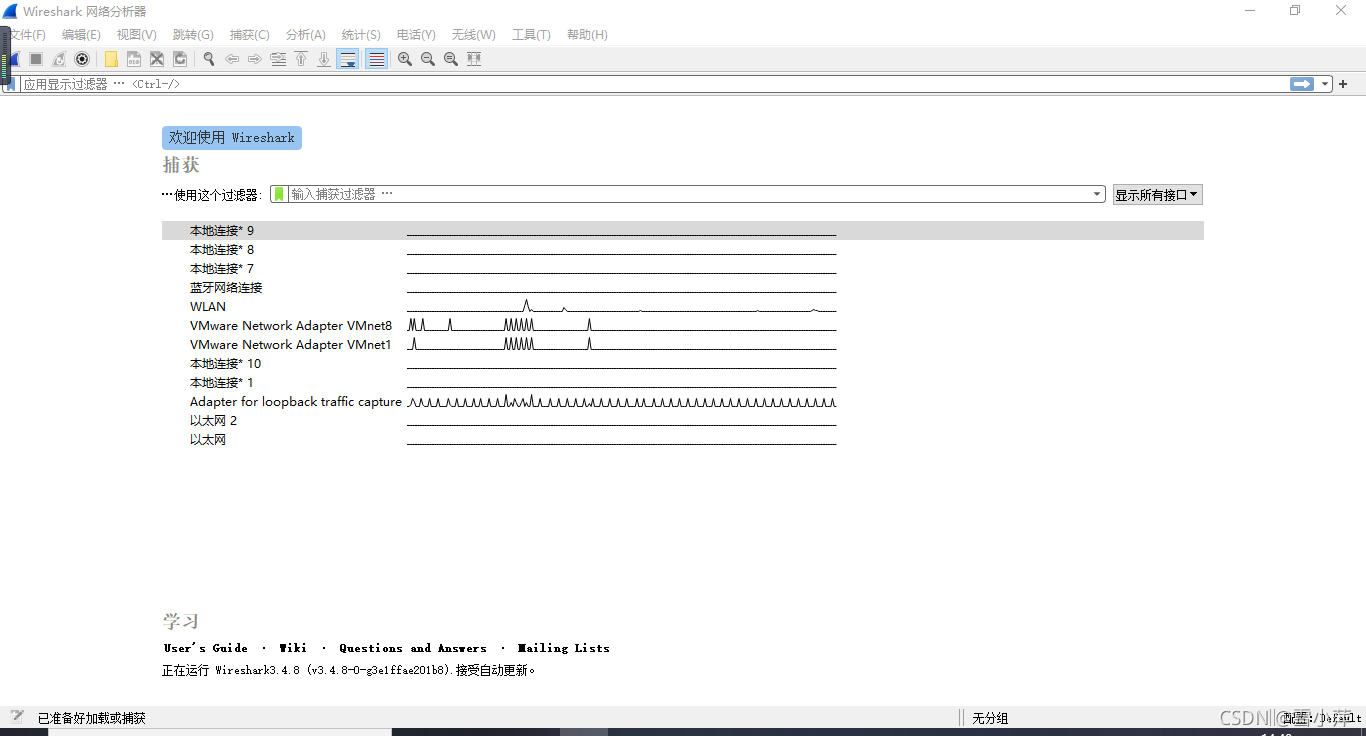Open the Questions and Answers link

[x=413, y=648]
